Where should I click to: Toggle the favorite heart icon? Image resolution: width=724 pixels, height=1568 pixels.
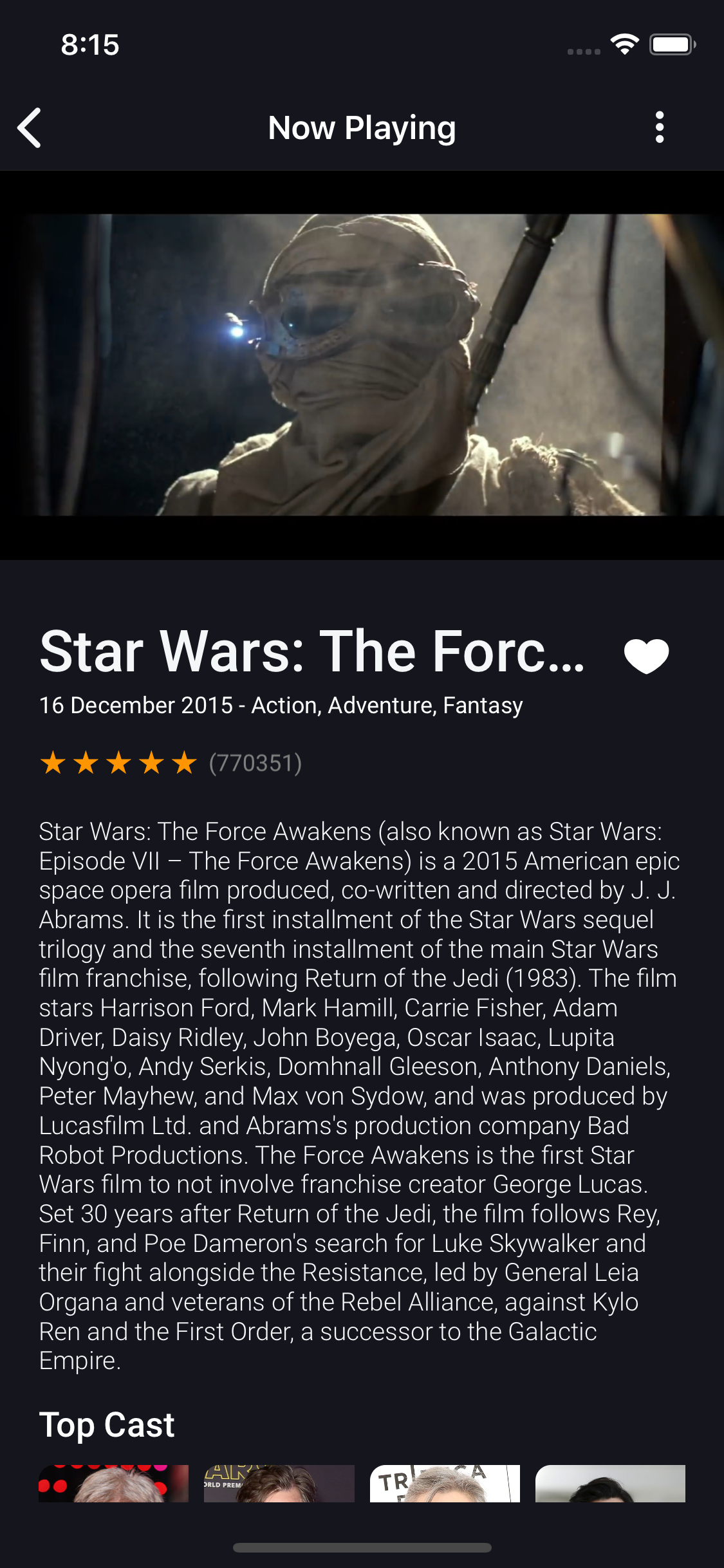click(646, 656)
